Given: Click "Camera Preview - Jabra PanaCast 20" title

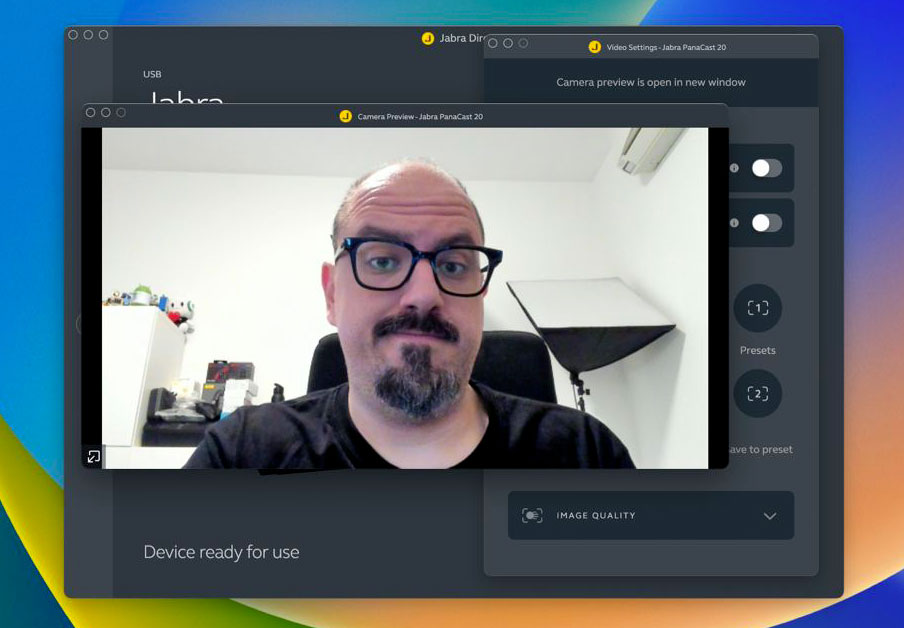Looking at the screenshot, I should [420, 116].
